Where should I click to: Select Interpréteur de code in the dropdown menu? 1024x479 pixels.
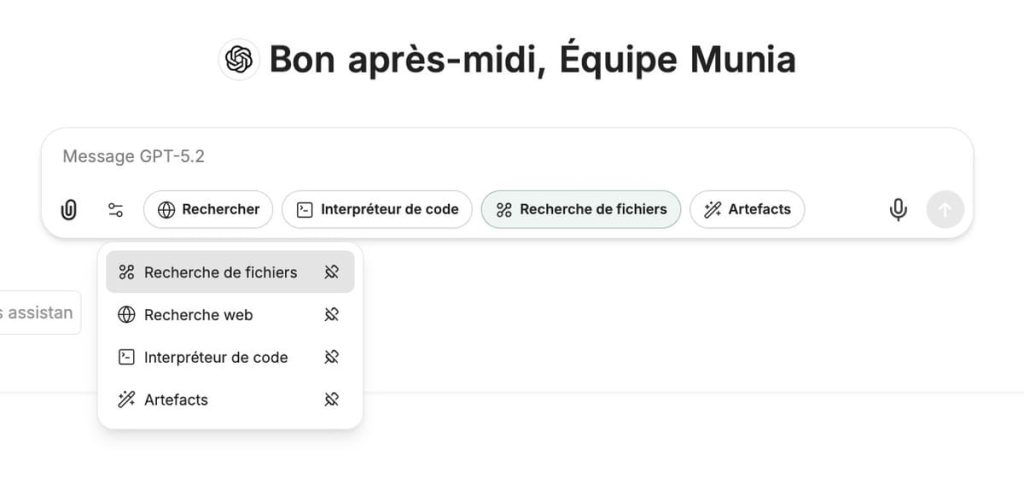coord(215,357)
